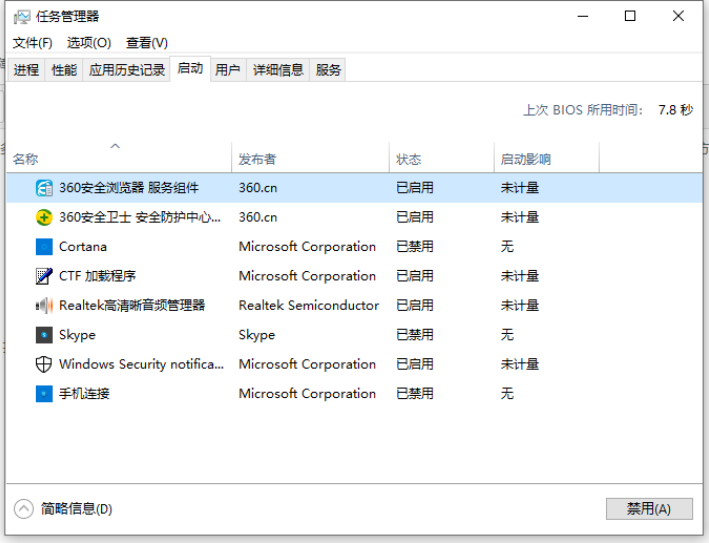Screen dimensions: 709x543
Task: Sort by 发布者 column header
Action: 257,159
